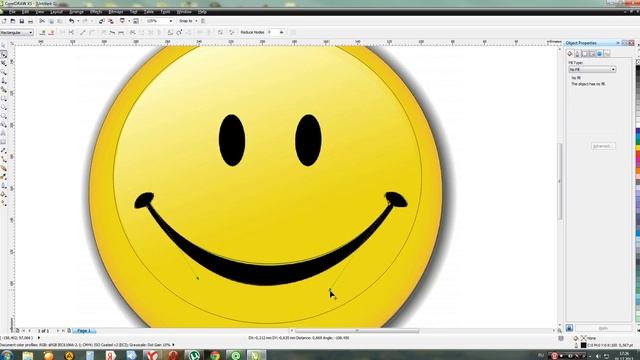Click the Windows Start button
This screenshot has height=360, width=640.
click(7, 355)
